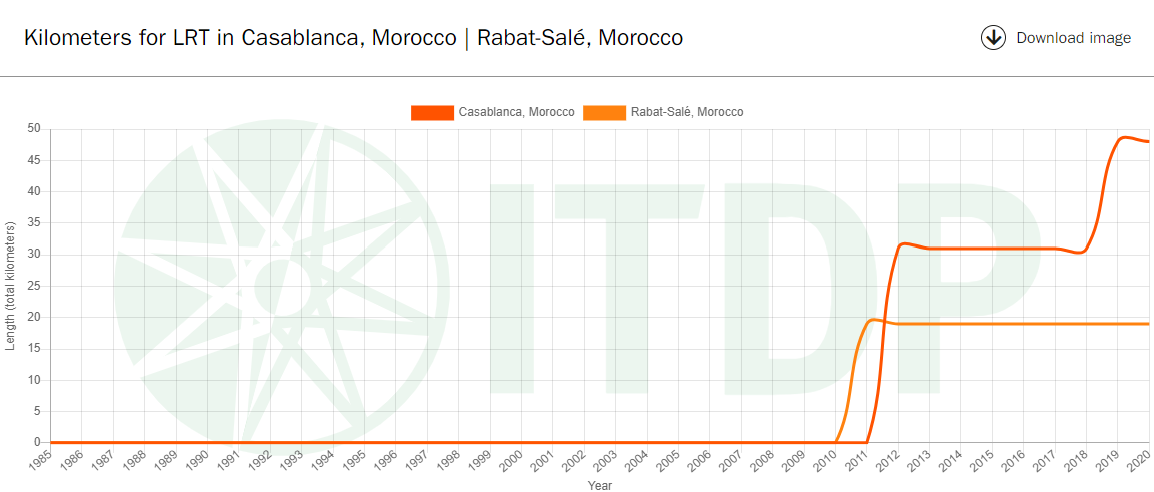The image size is (1154, 492).
Task: Toggle the Casablanca dark orange legend swatch
Action: 432,112
